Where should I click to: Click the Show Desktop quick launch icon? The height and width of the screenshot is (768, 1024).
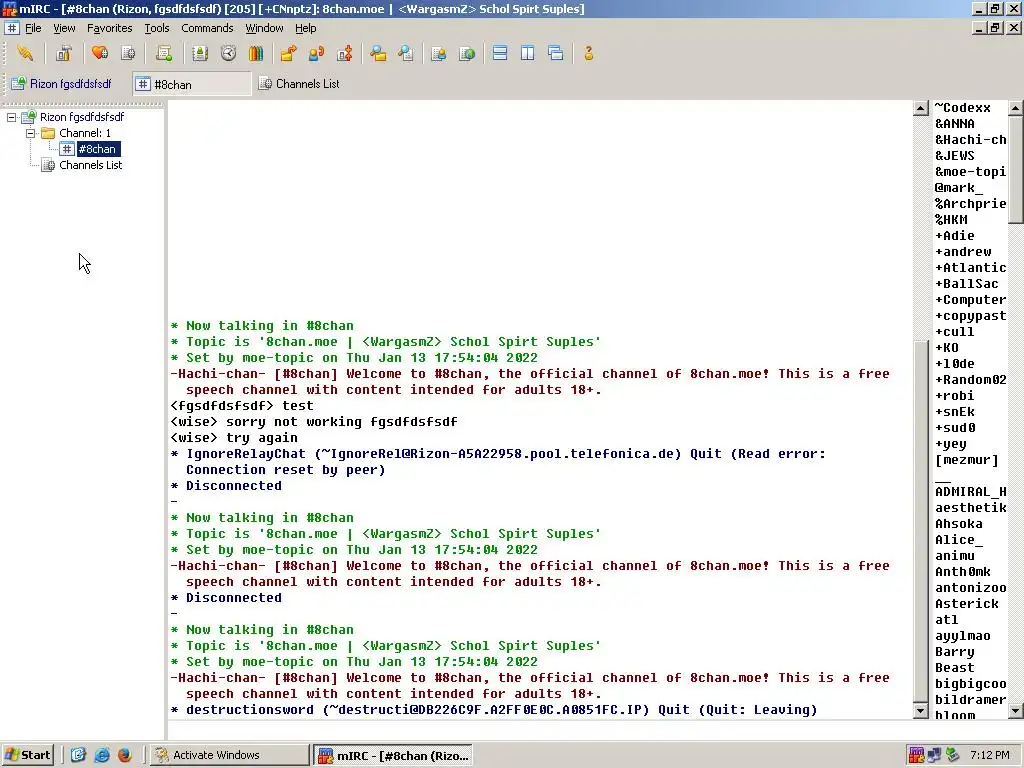(78, 755)
